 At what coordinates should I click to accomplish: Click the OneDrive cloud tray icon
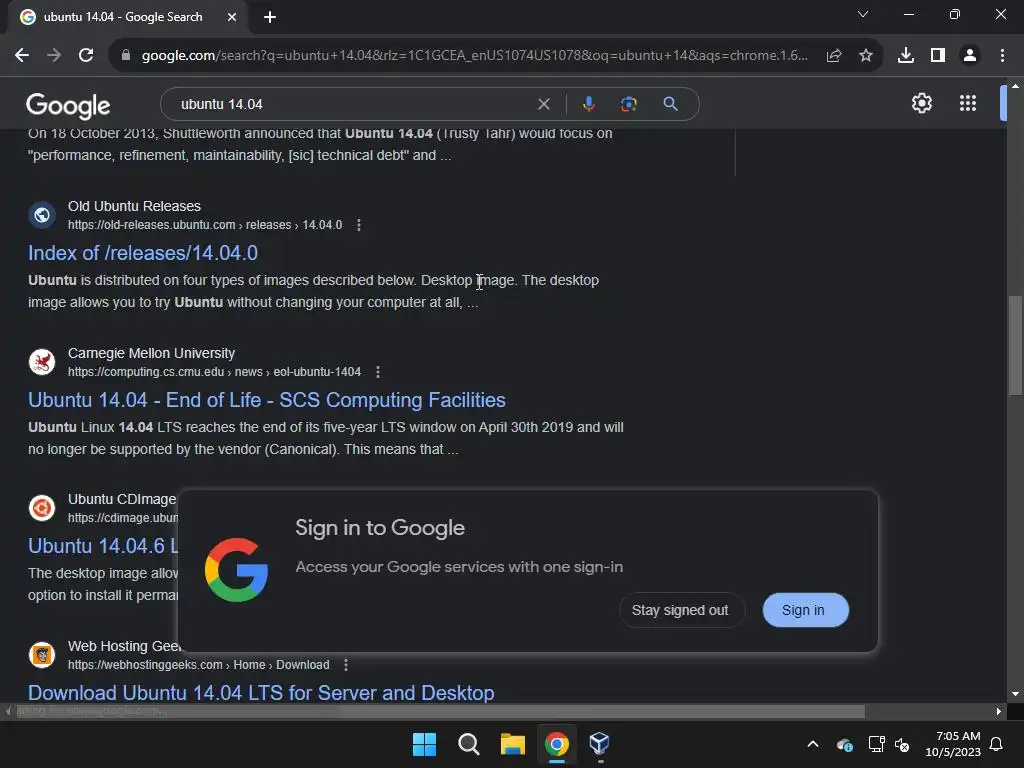point(844,744)
